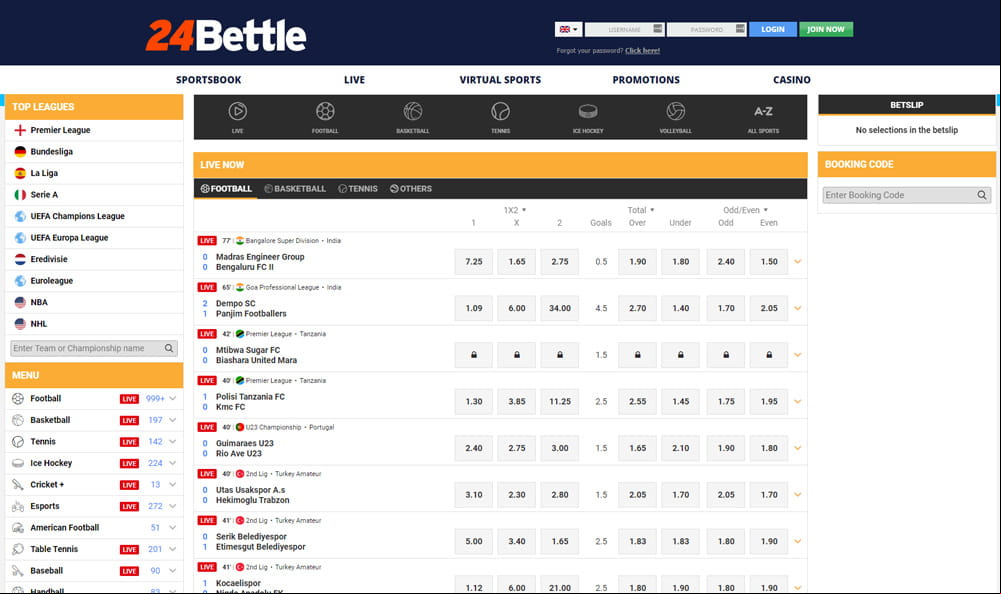The image size is (1001, 594).
Task: Click the USA flag icon beside NHL
Action: 20,324
